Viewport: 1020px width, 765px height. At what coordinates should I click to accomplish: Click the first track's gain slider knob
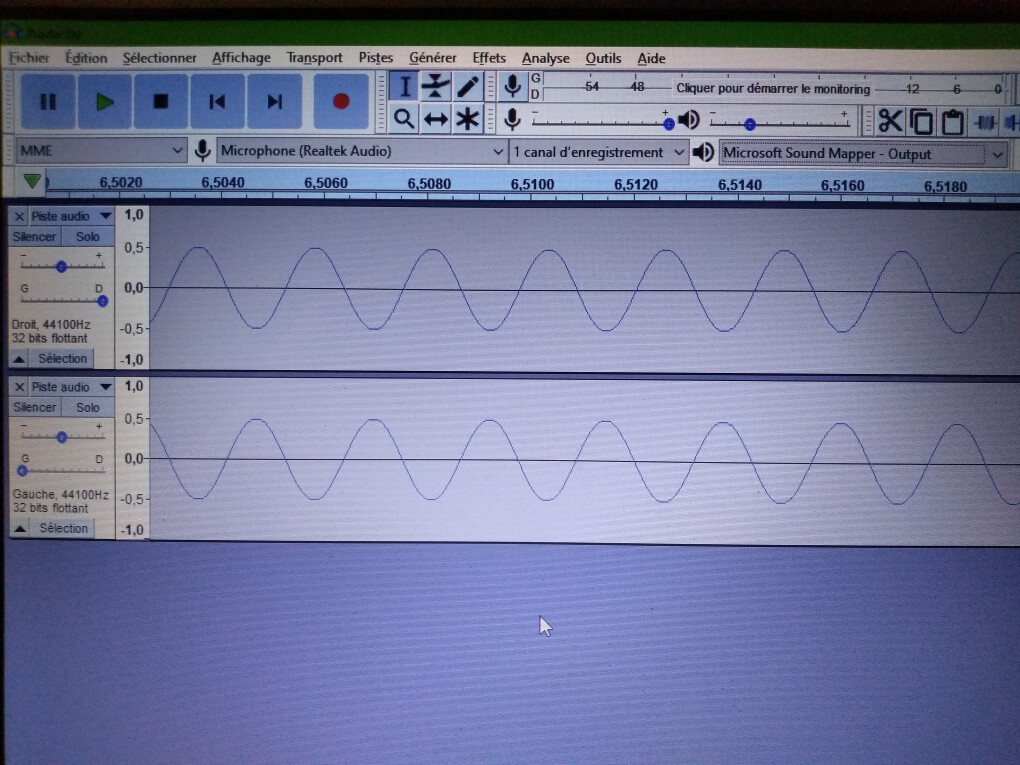tap(61, 267)
